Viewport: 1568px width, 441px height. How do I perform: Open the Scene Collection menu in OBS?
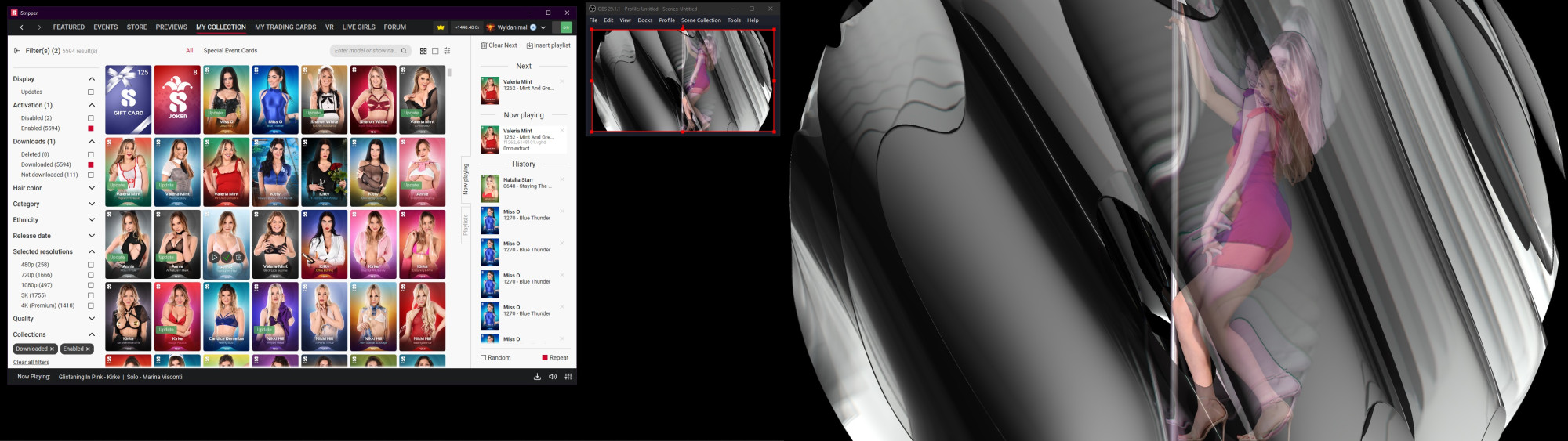pos(701,20)
